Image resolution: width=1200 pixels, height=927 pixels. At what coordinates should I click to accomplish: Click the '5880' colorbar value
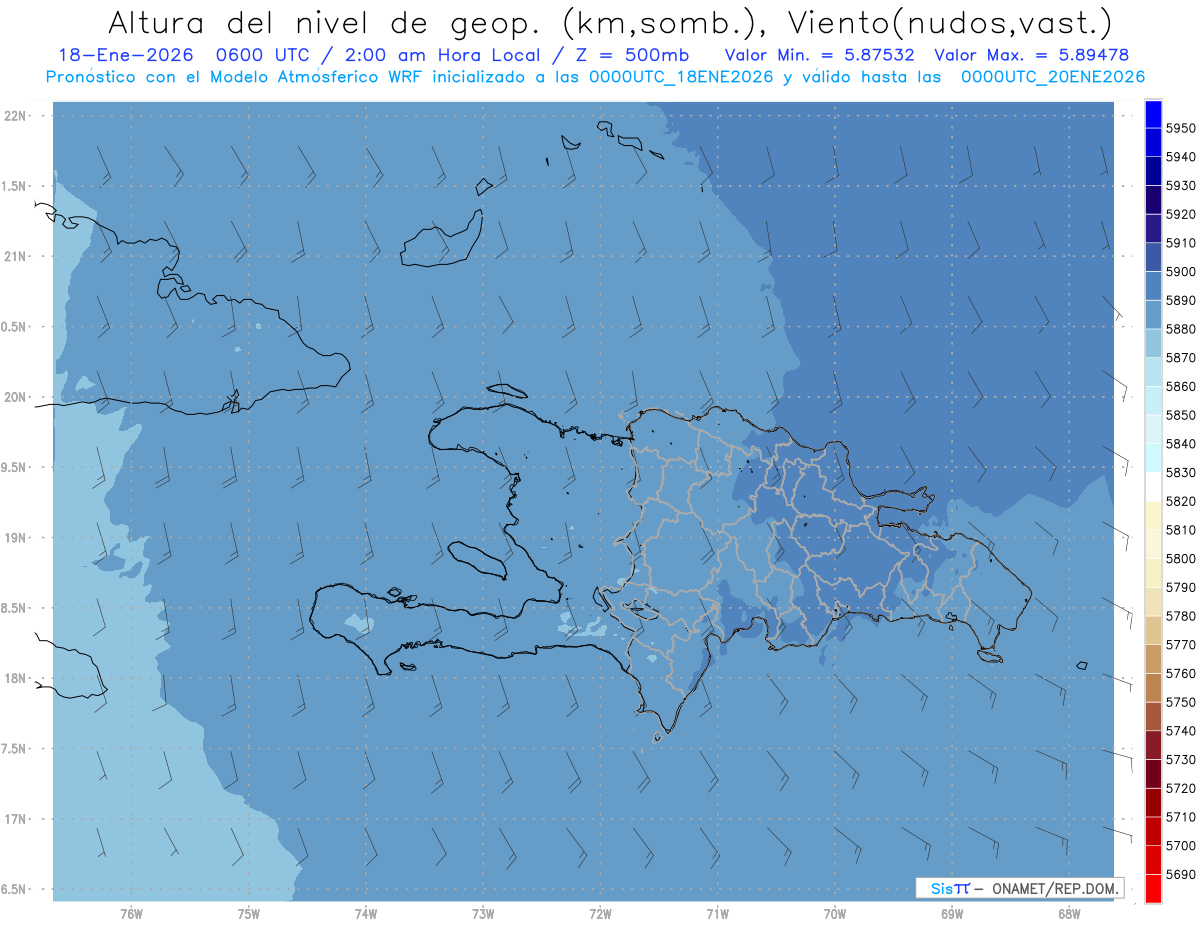click(1180, 329)
